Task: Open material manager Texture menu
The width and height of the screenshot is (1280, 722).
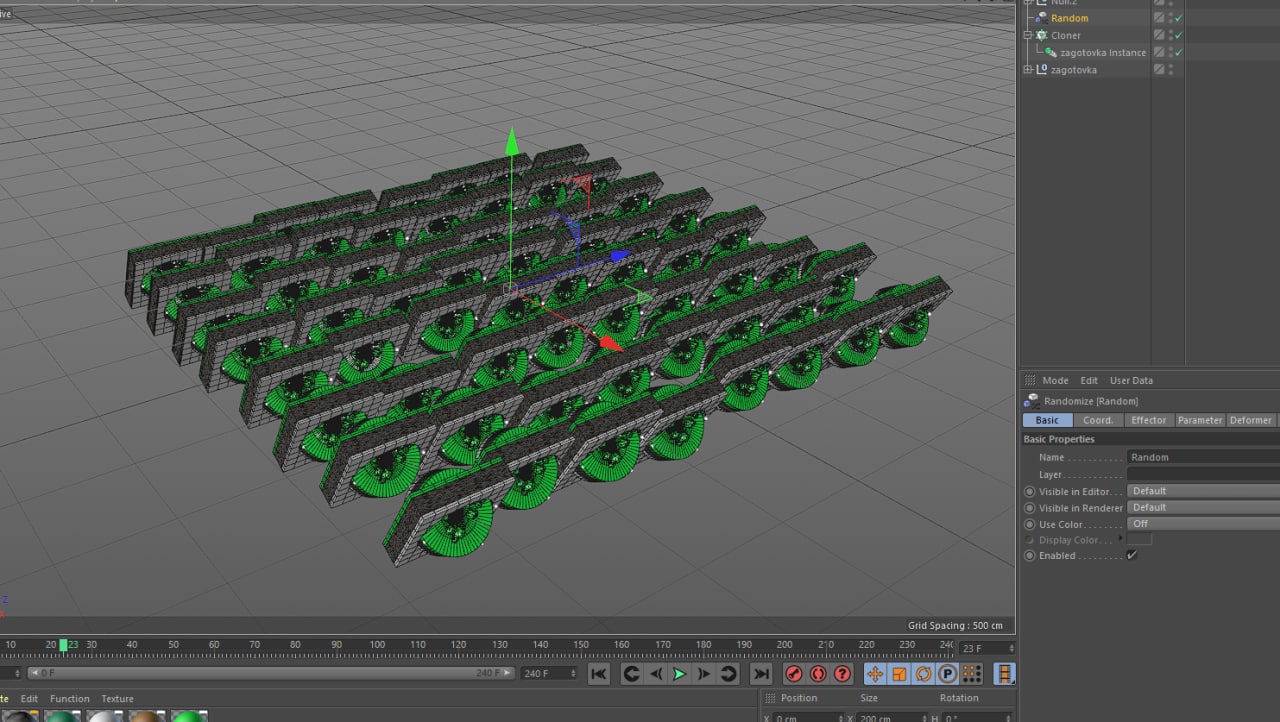Action: click(117, 699)
